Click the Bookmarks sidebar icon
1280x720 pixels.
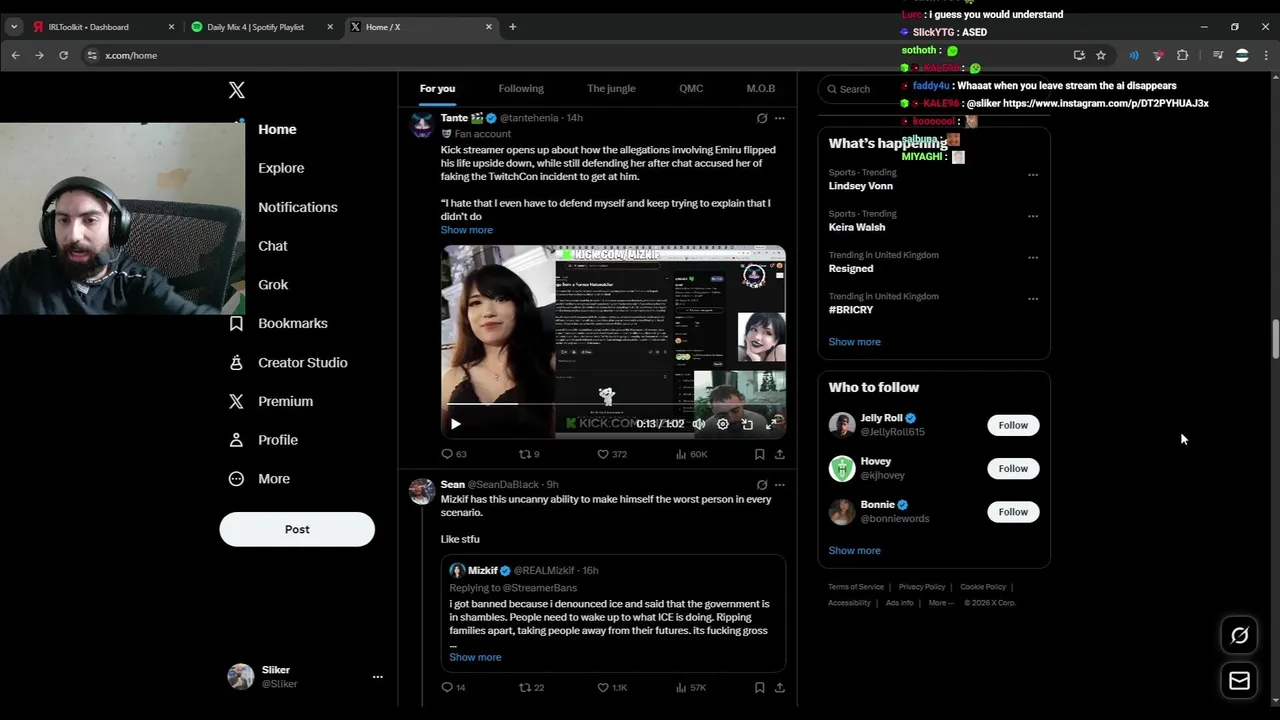pos(236,324)
